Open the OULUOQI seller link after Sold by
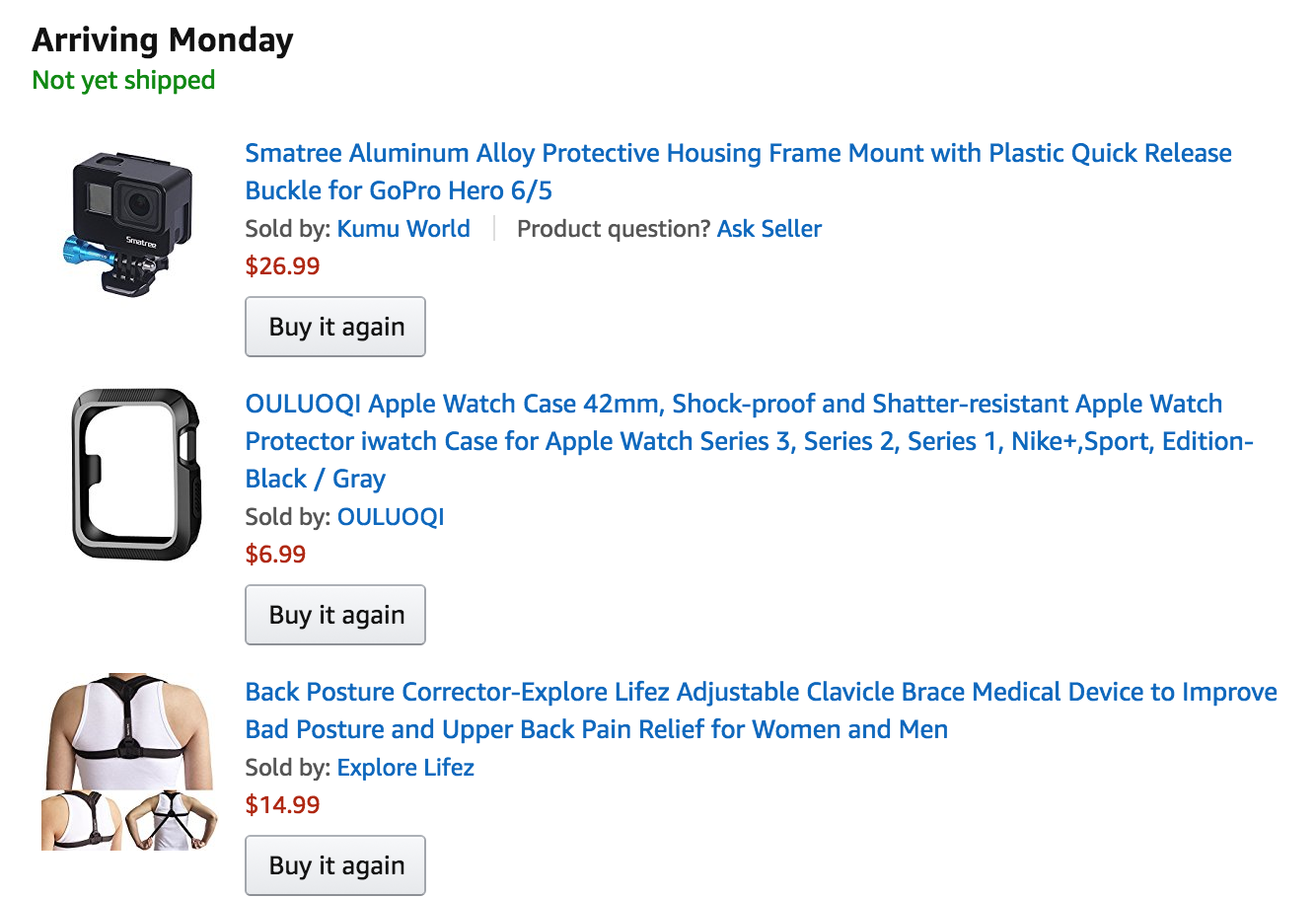 tap(391, 517)
